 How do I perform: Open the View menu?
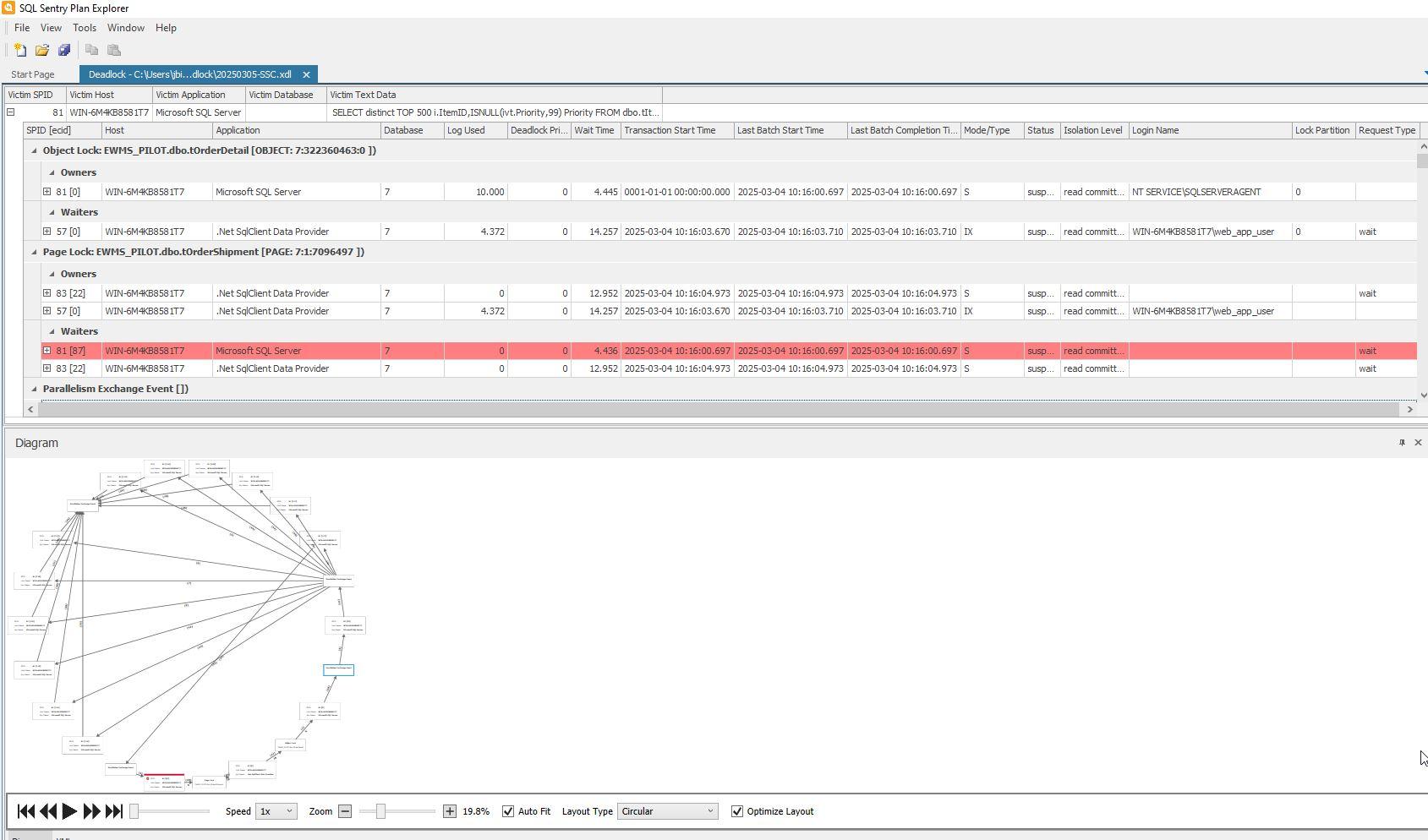(51, 28)
